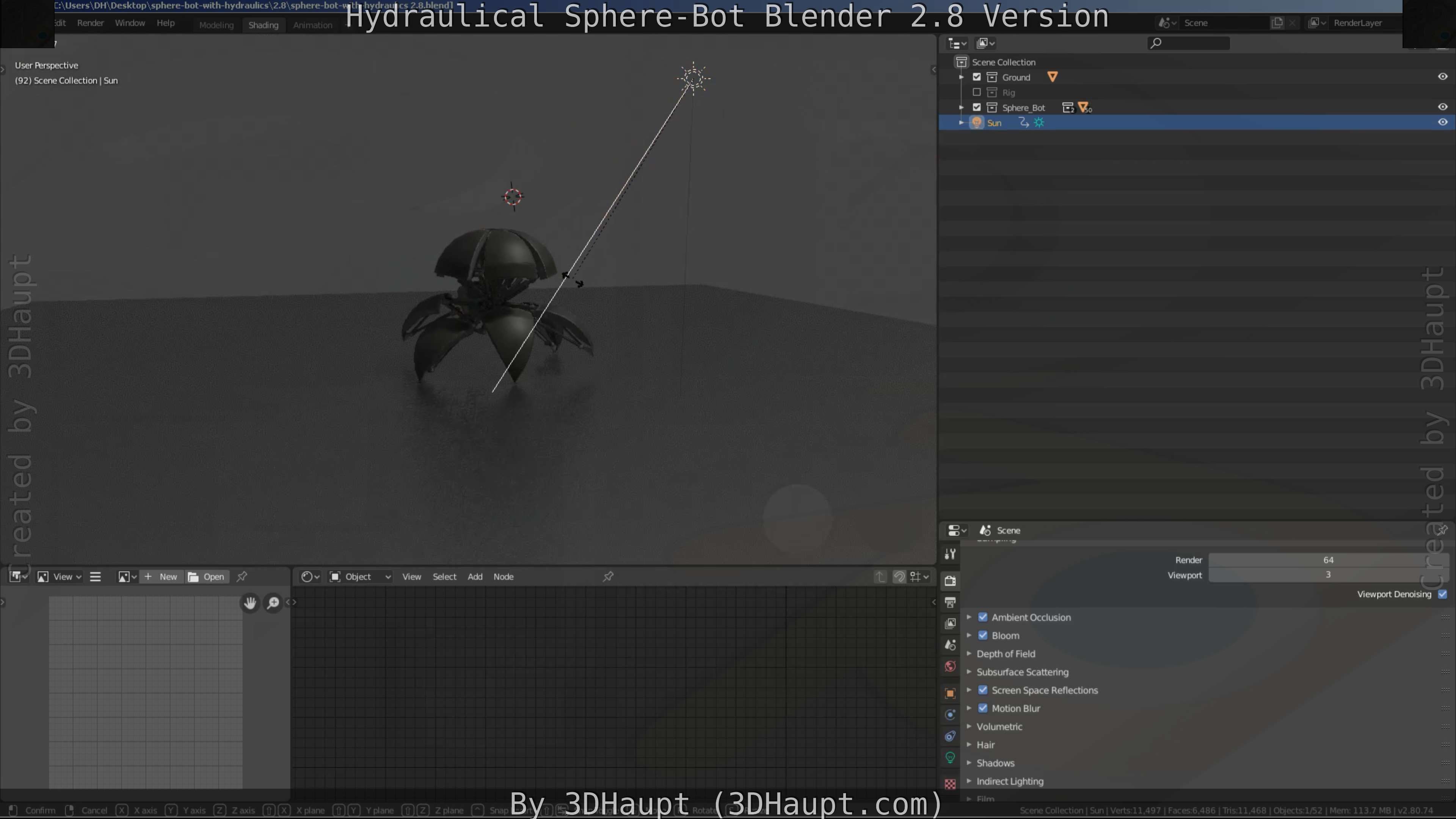
Task: Click the Open image button
Action: (x=207, y=576)
